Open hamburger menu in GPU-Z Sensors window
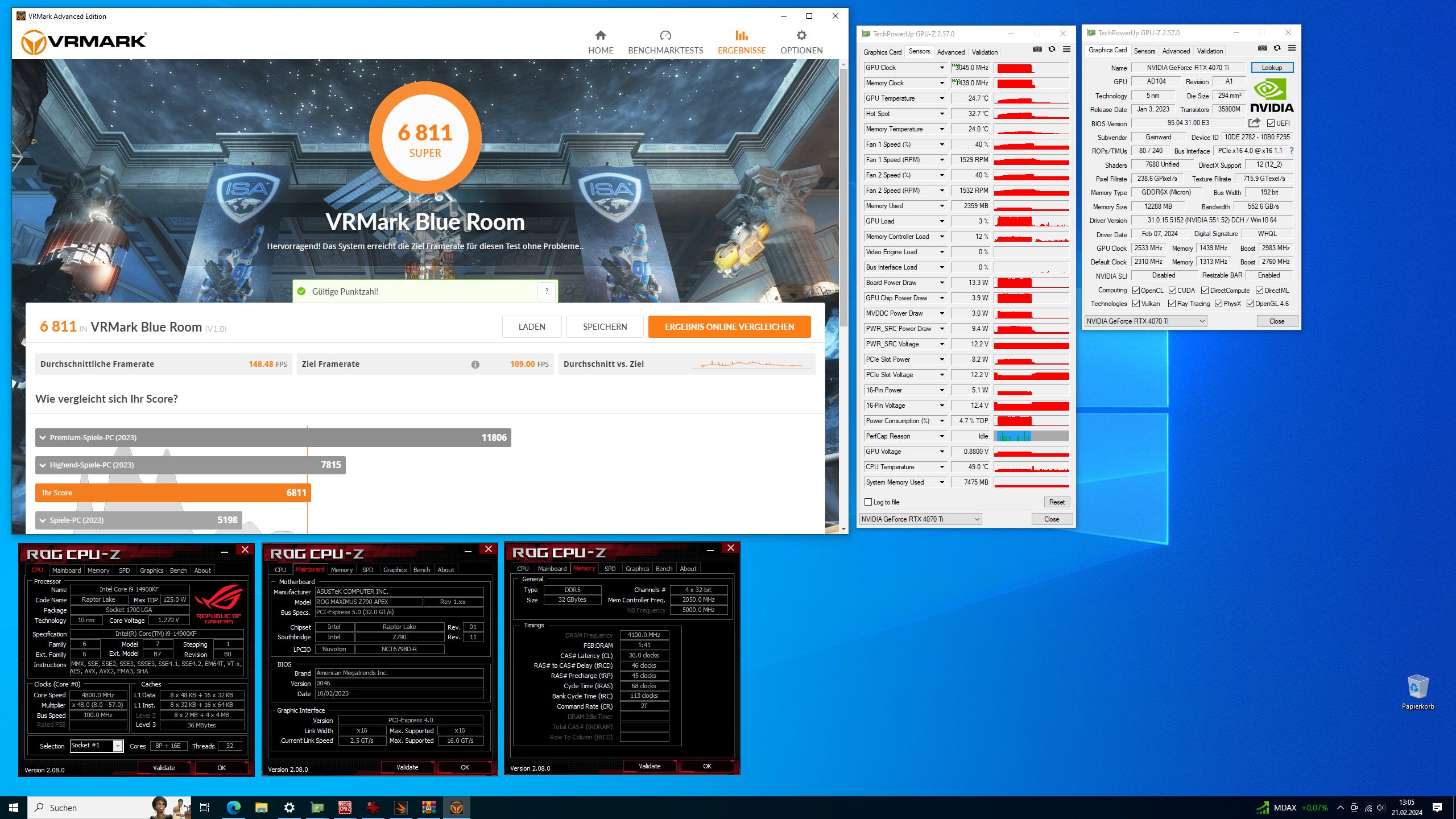Screen dimensions: 1456x819 pyautogui.click(x=1066, y=49)
